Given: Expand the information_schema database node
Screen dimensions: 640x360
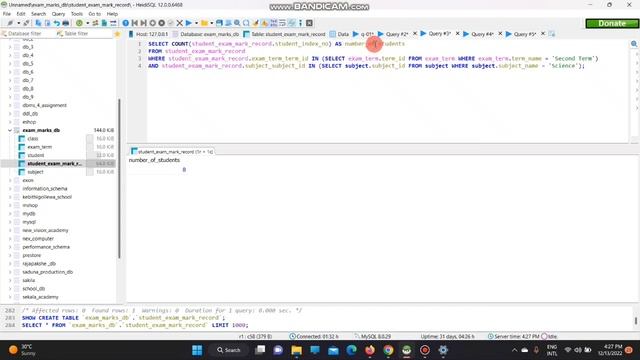Looking at the screenshot, I should tap(10, 189).
